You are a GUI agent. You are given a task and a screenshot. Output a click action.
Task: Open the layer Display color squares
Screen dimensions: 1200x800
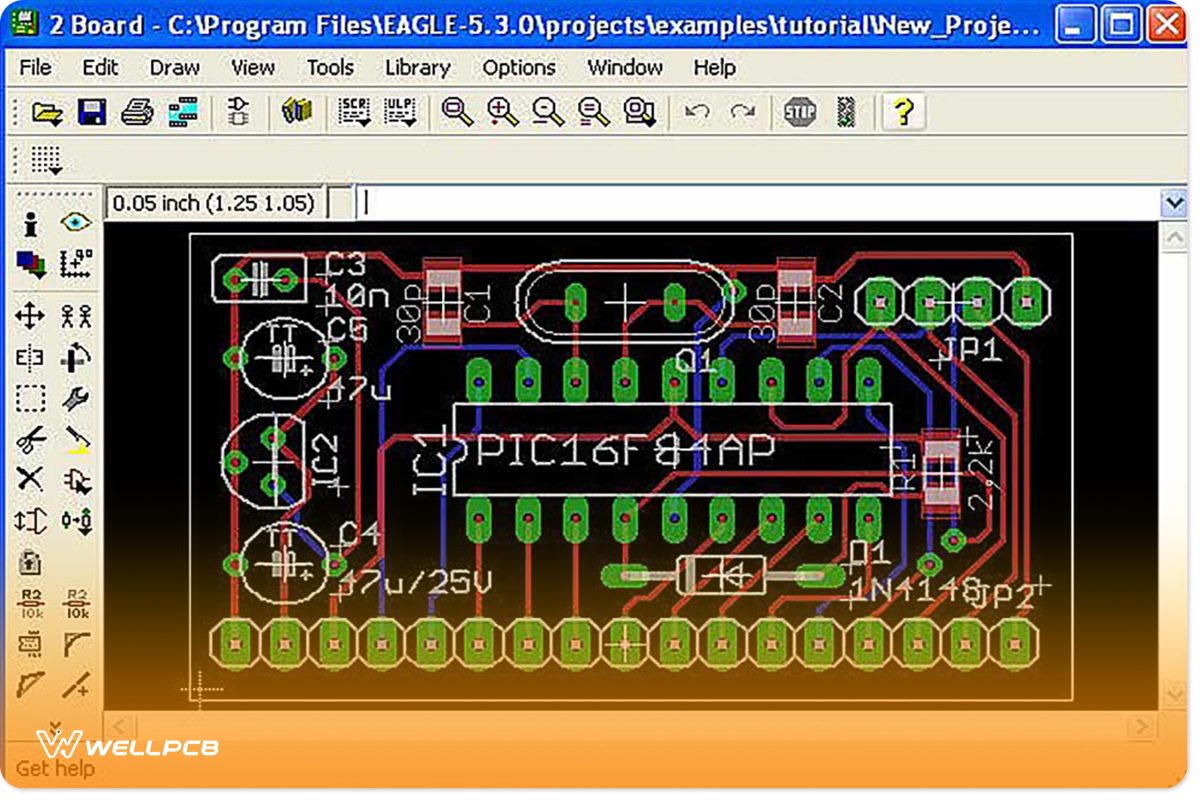coord(30,263)
